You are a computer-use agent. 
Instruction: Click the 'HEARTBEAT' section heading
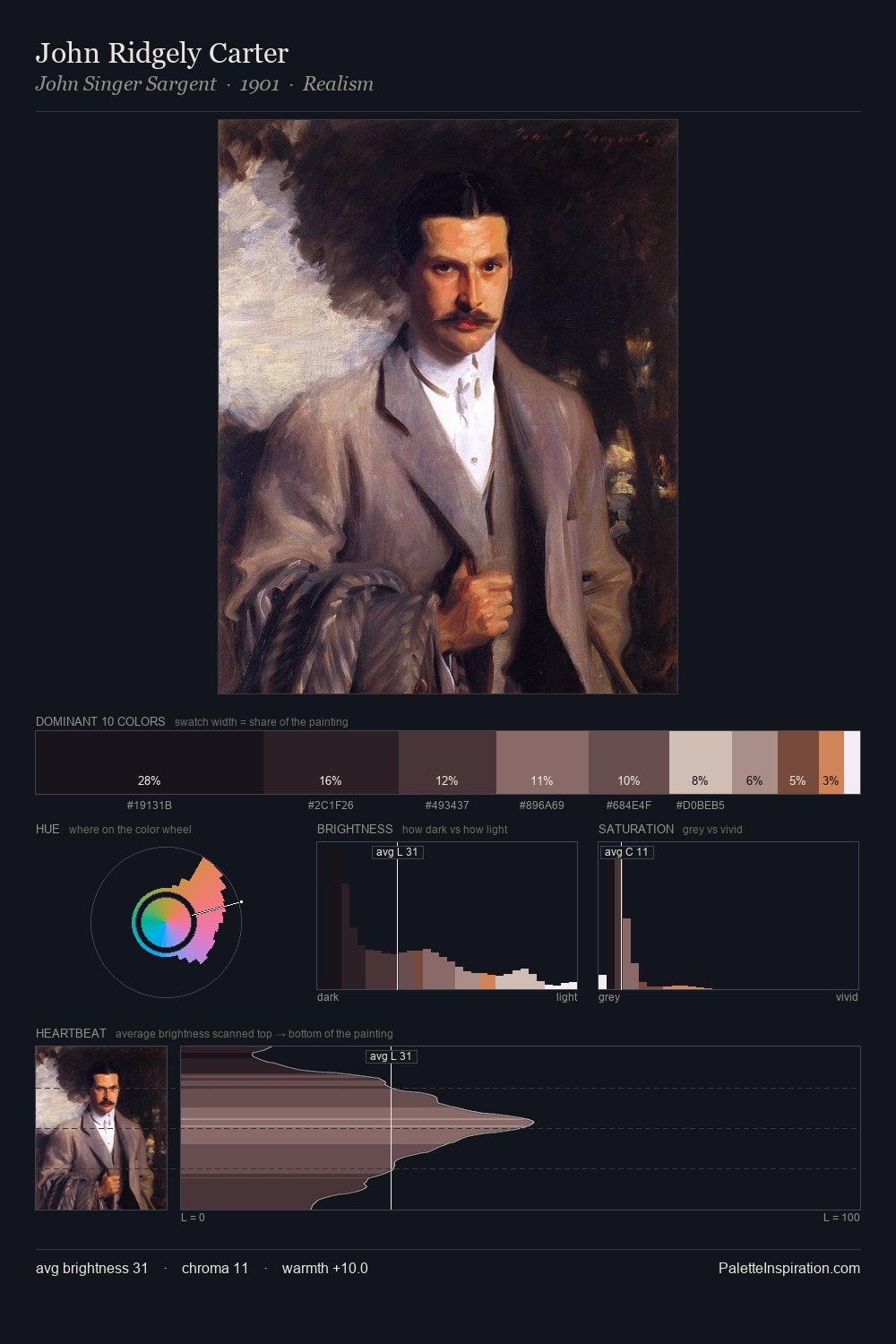(x=71, y=1033)
